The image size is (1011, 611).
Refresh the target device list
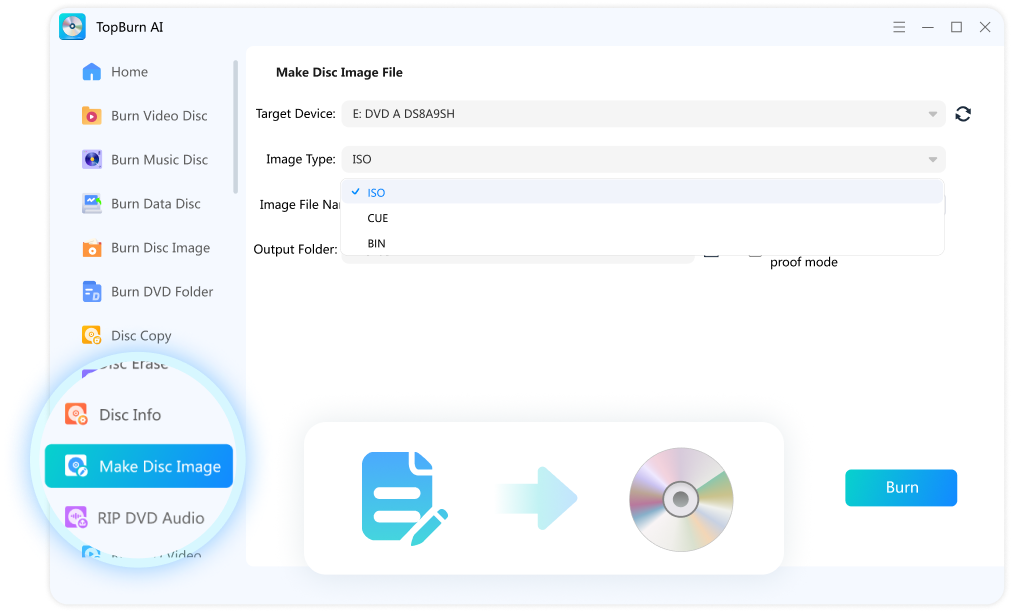pos(963,114)
